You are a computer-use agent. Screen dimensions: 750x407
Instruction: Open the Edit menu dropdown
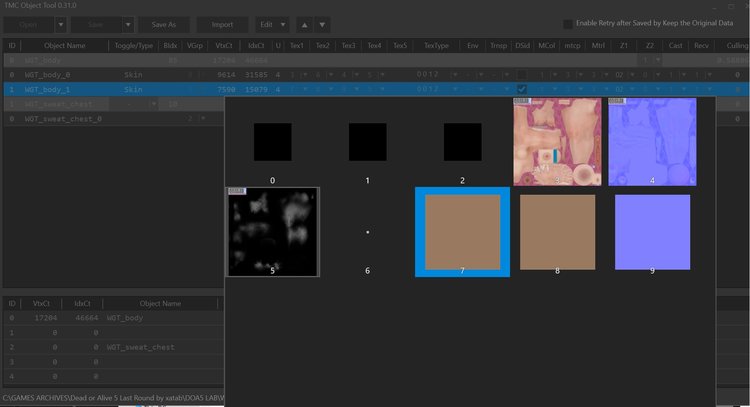pos(272,25)
